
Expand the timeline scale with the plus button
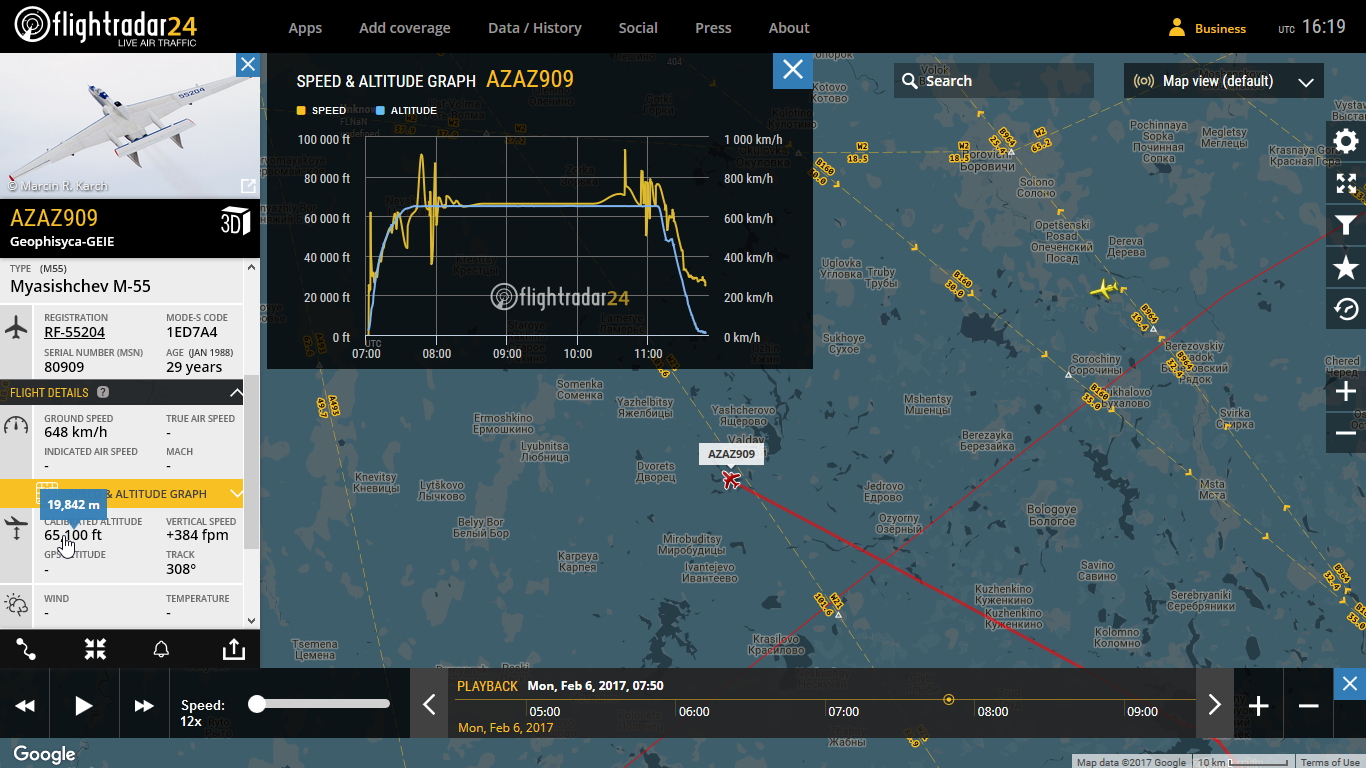coord(1259,706)
